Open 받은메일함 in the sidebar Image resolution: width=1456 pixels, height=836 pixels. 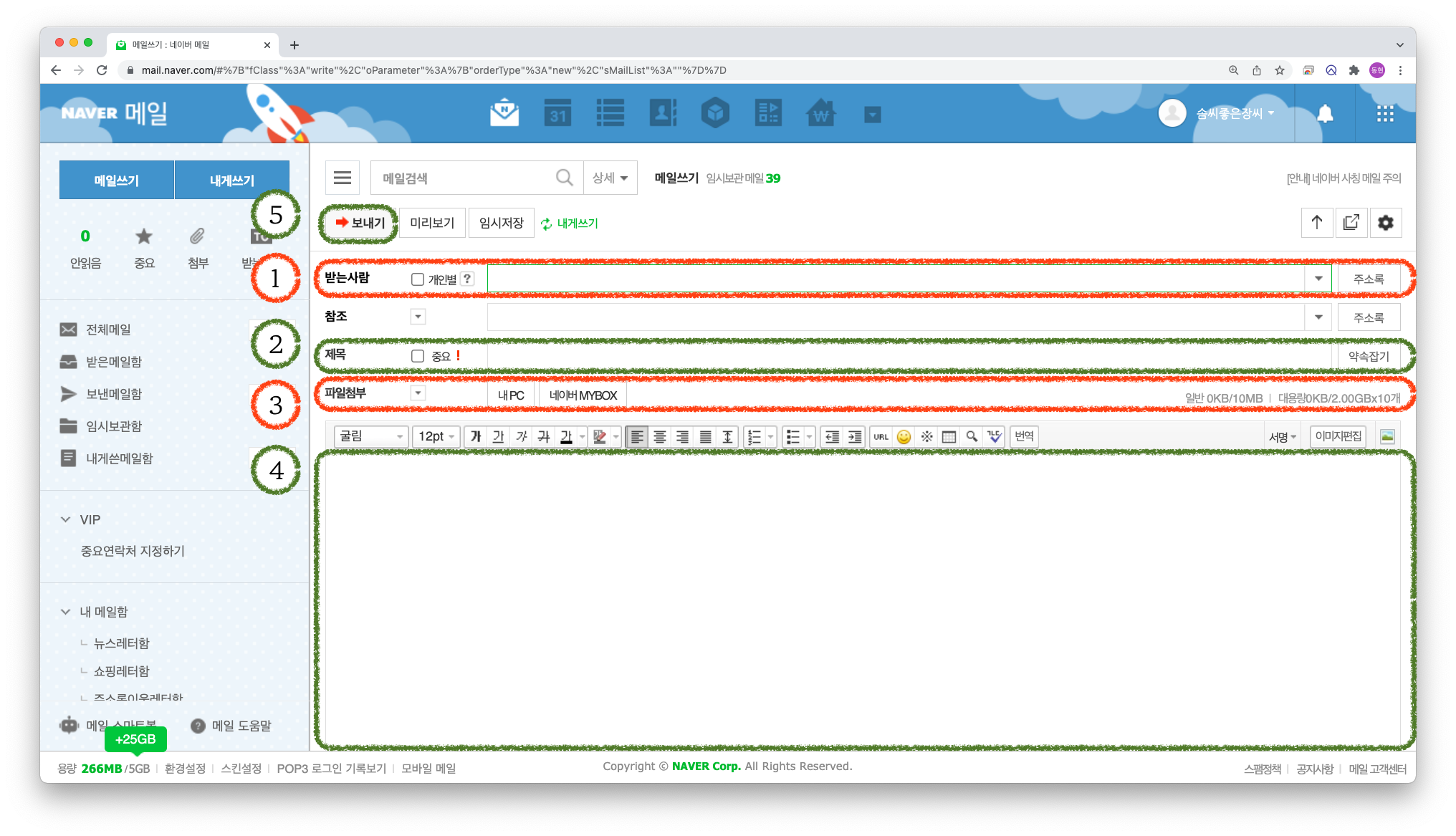114,362
